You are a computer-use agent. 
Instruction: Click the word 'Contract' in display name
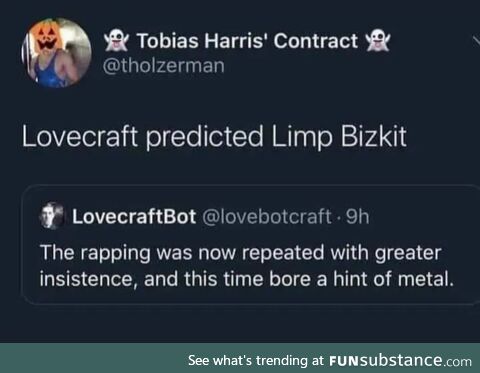[316, 41]
